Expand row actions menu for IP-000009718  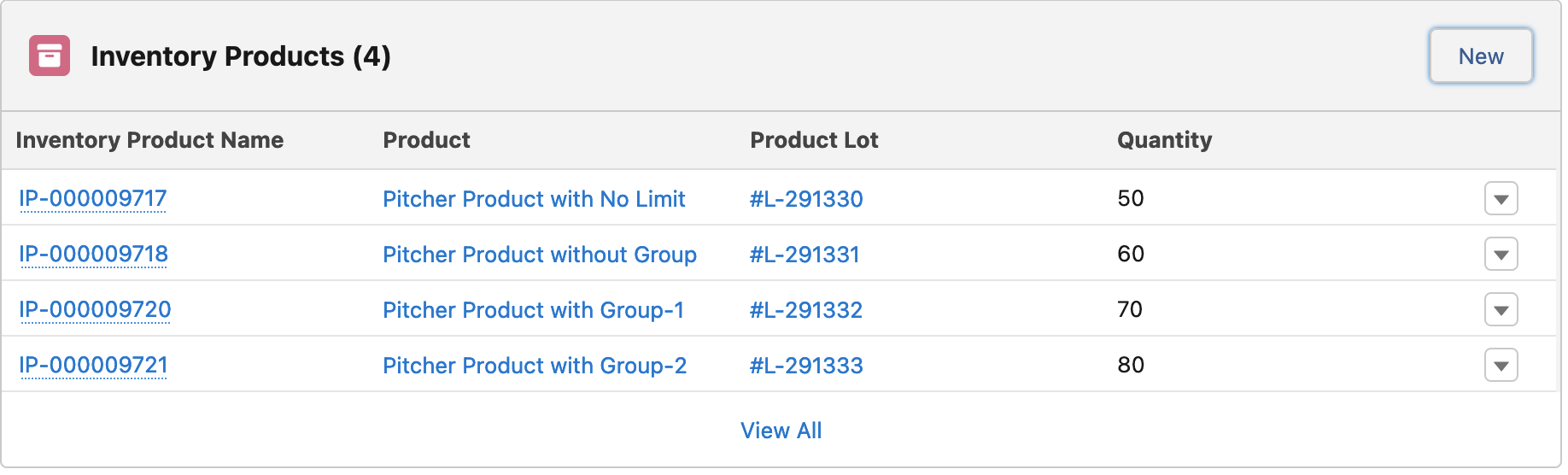[1501, 255]
